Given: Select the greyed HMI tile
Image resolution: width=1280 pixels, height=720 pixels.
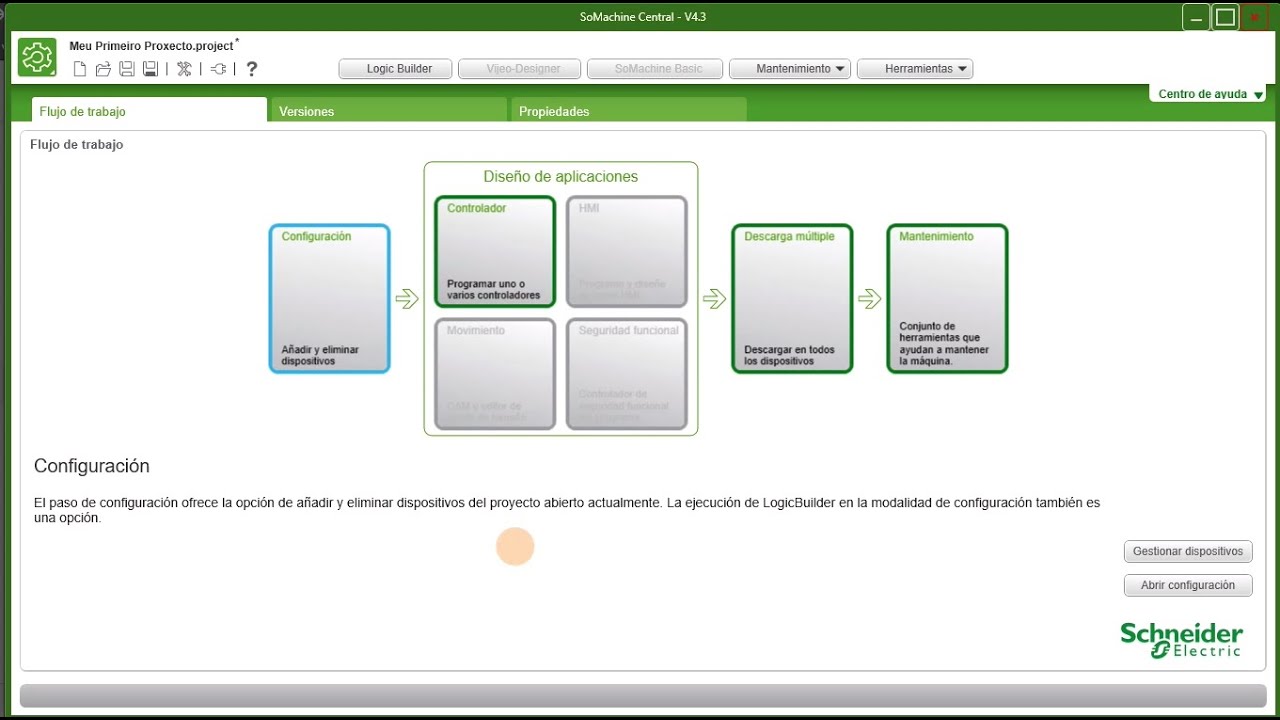Looking at the screenshot, I should tap(627, 251).
